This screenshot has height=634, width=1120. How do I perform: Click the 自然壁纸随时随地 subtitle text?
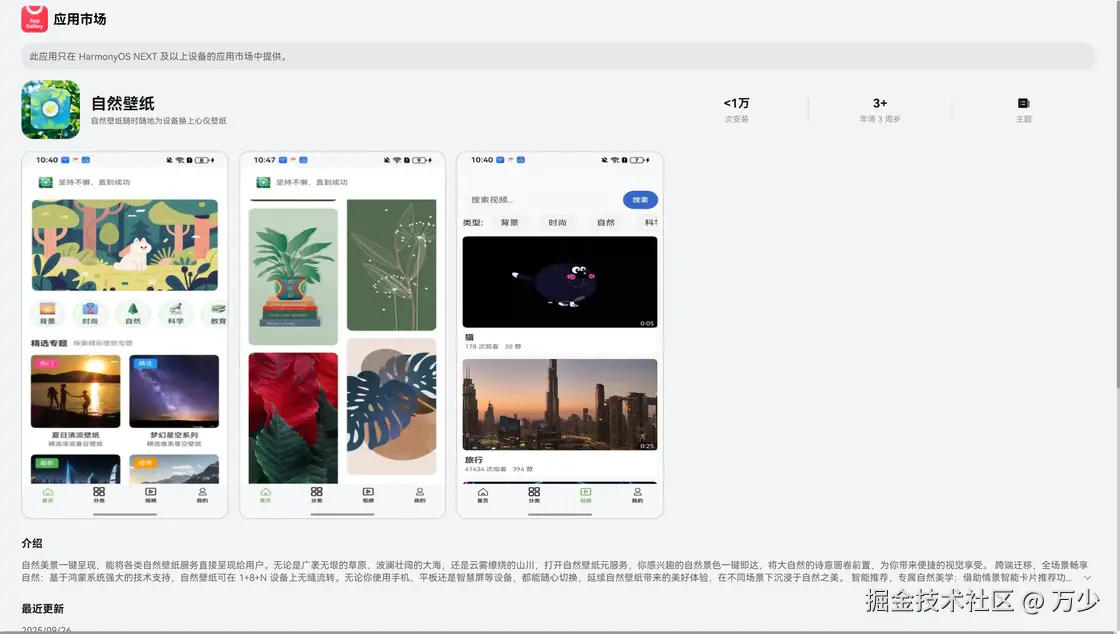[x=159, y=121]
